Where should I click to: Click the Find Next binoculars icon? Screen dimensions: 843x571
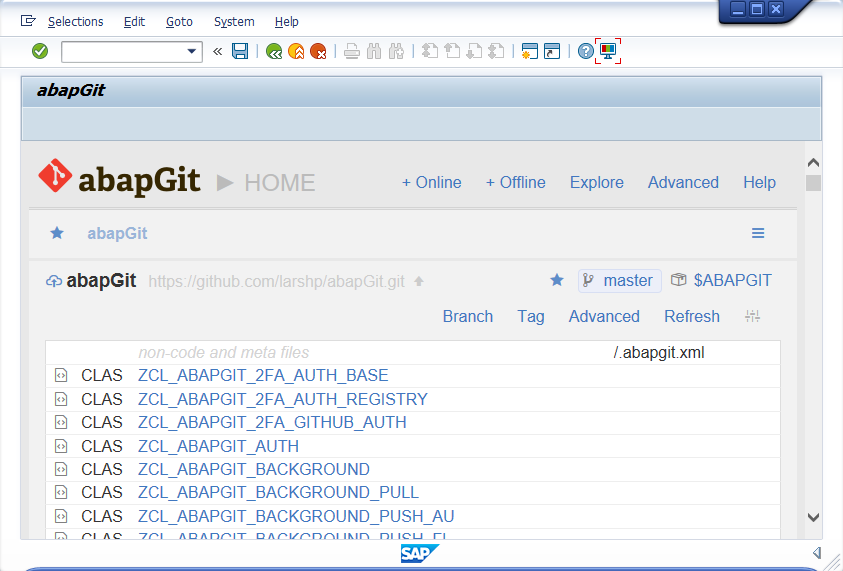coord(396,51)
